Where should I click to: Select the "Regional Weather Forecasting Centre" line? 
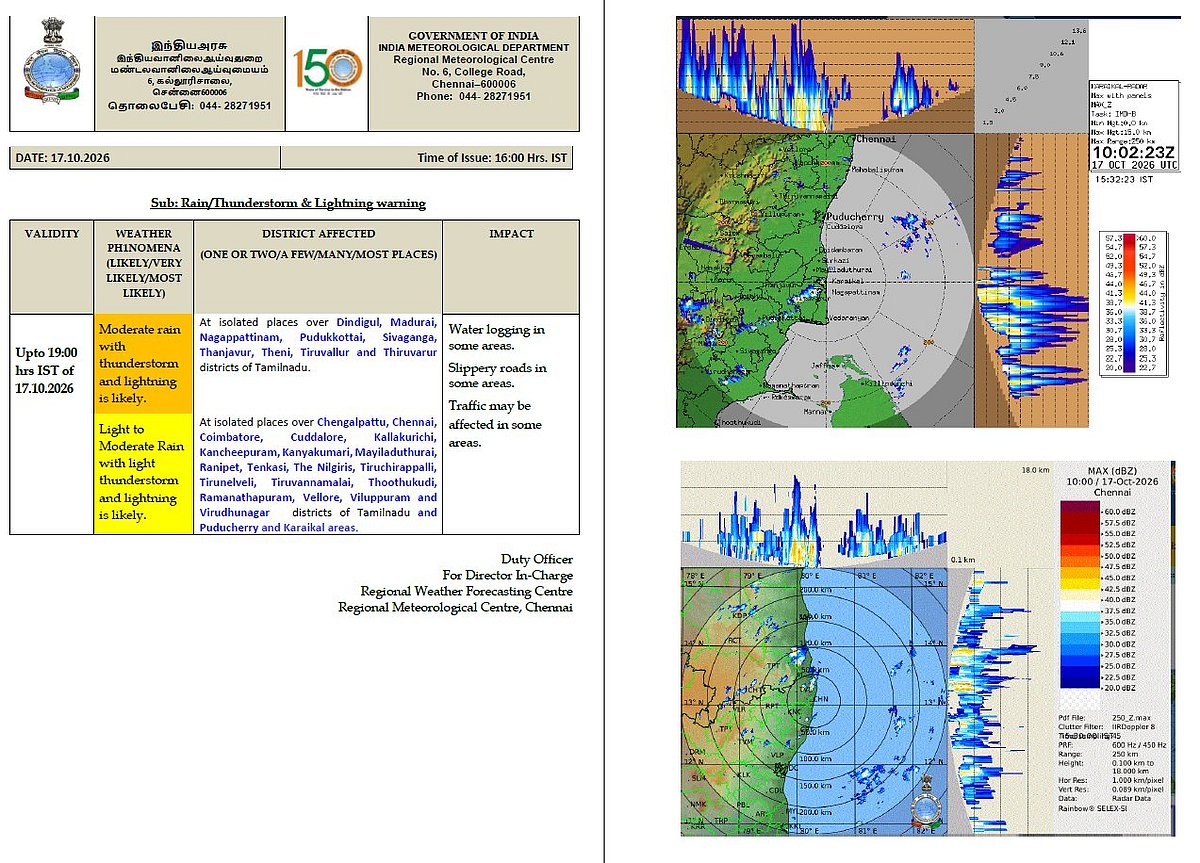467,591
